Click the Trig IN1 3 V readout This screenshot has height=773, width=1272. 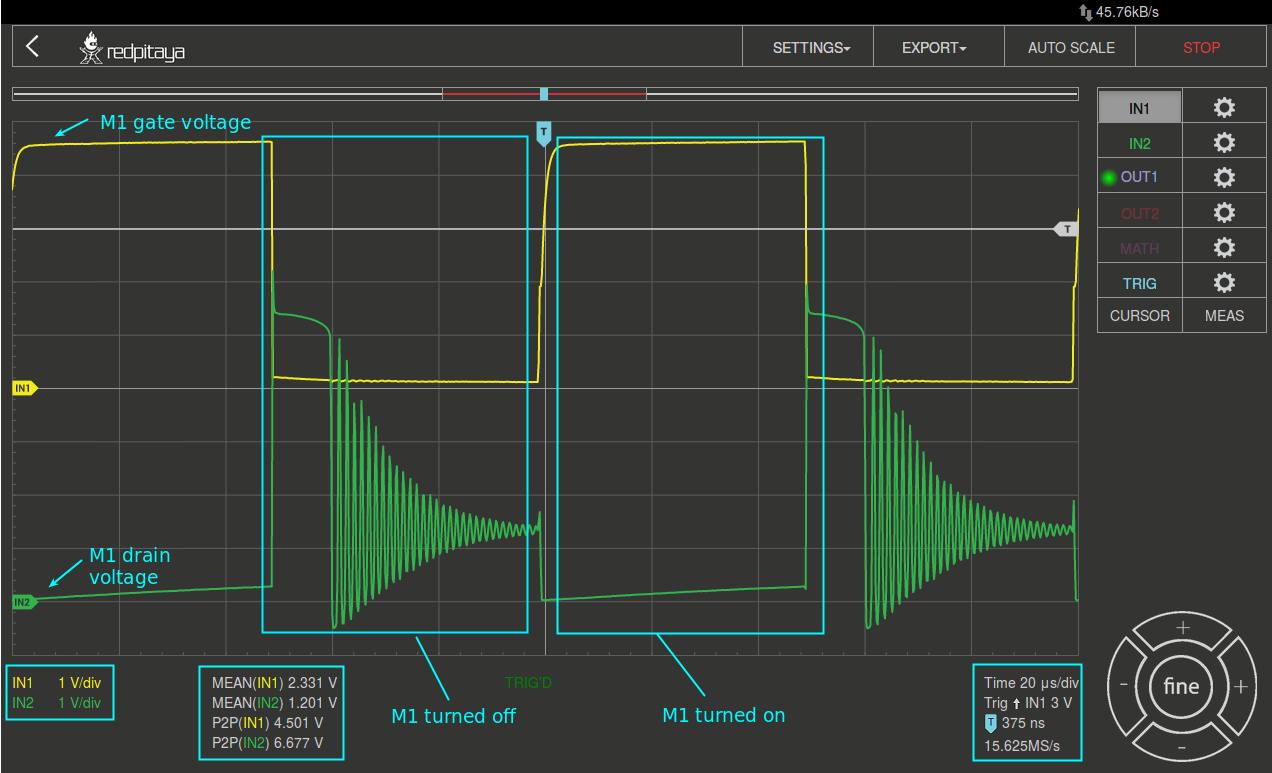pos(1028,703)
